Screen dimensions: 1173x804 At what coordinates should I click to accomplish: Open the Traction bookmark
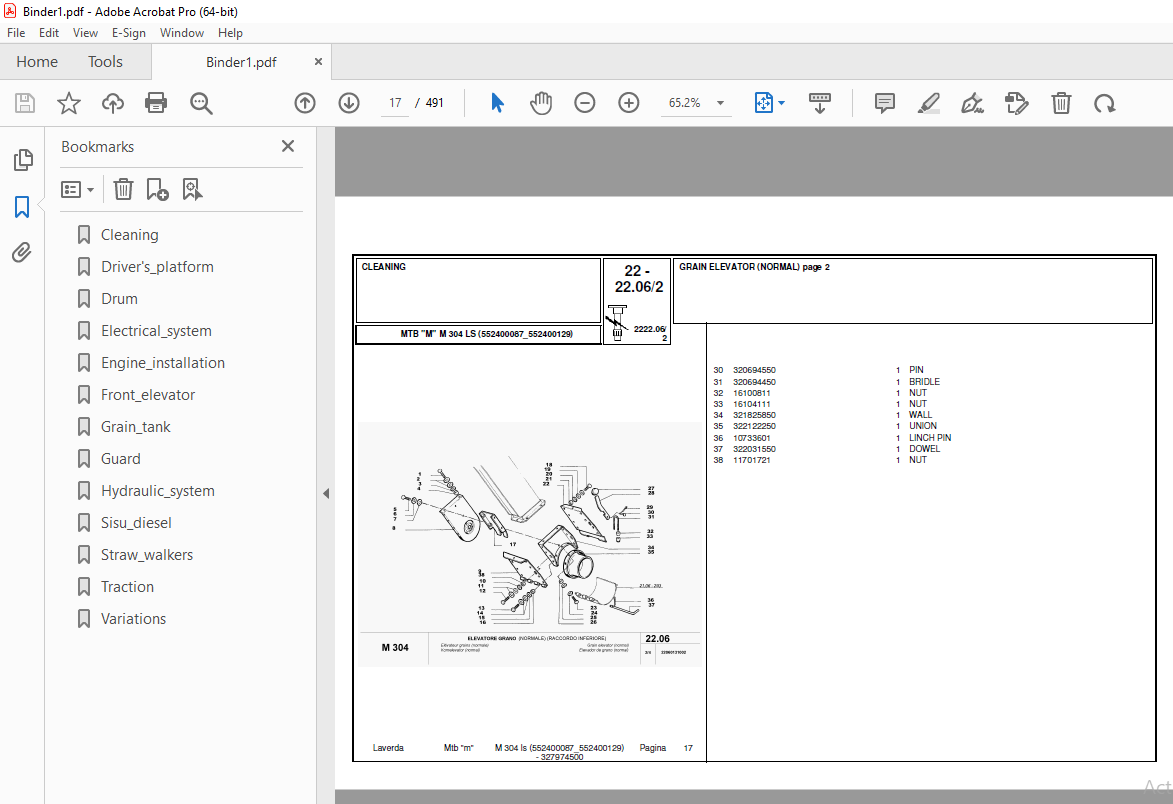127,587
